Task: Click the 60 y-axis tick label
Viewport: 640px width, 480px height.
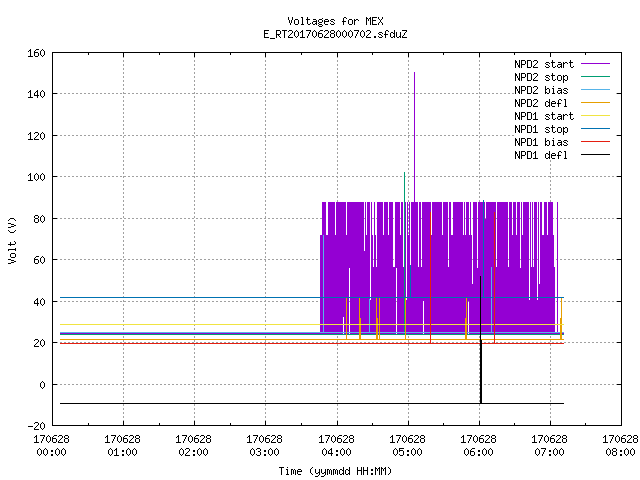Action: click(x=39, y=260)
